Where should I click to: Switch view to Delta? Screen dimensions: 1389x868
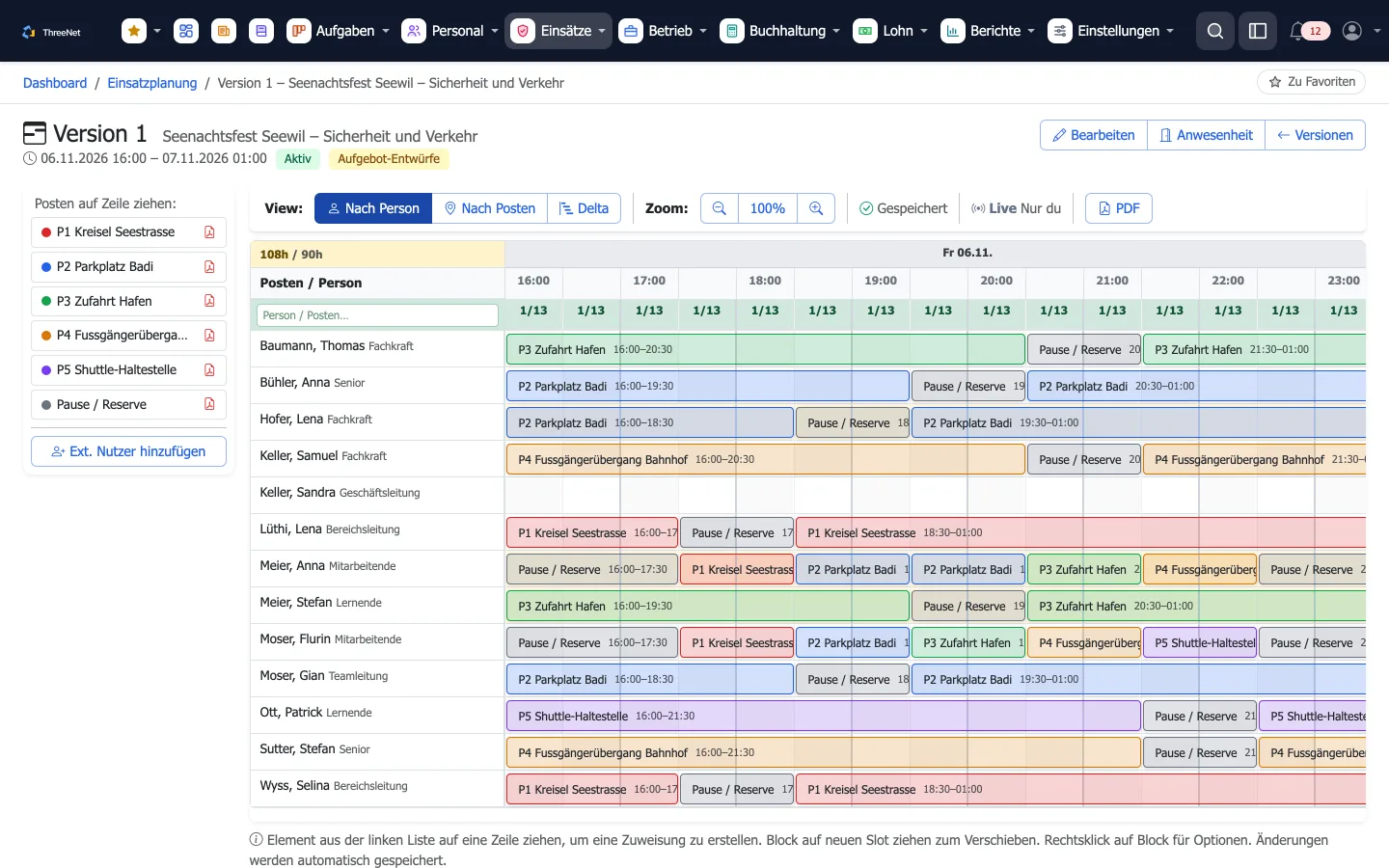(x=585, y=208)
